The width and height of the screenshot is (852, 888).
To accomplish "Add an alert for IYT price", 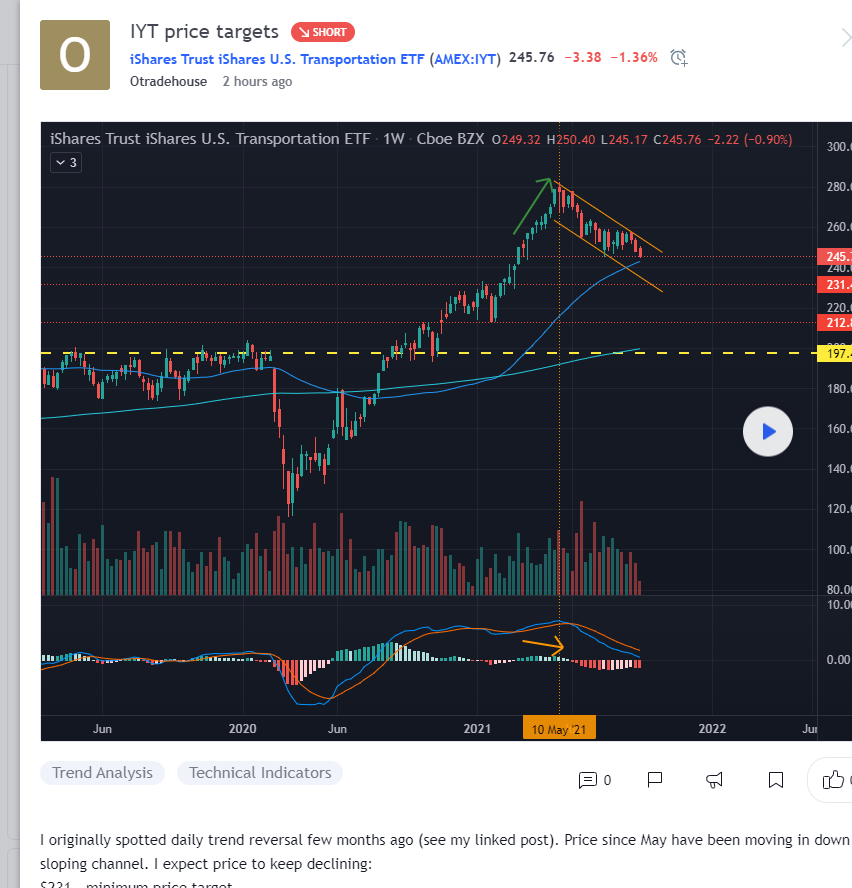I will (679, 58).
